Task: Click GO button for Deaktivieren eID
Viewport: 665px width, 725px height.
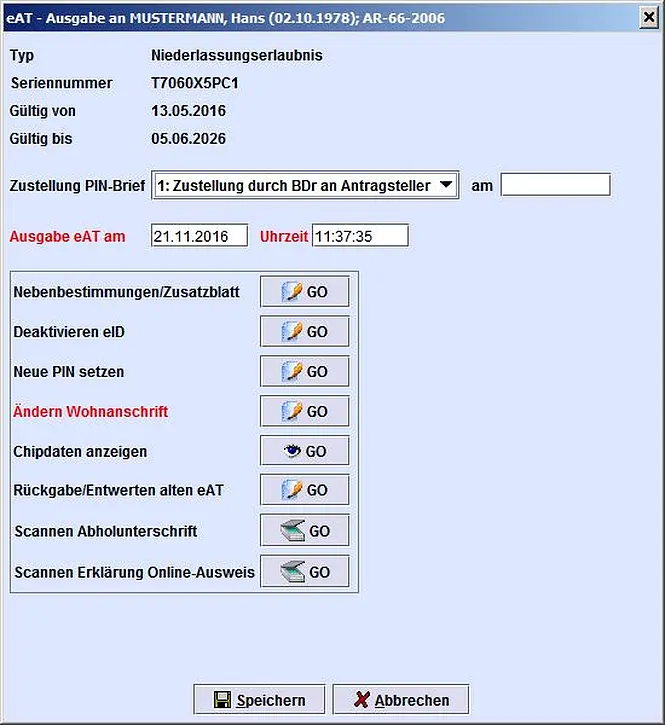Action: pos(304,332)
